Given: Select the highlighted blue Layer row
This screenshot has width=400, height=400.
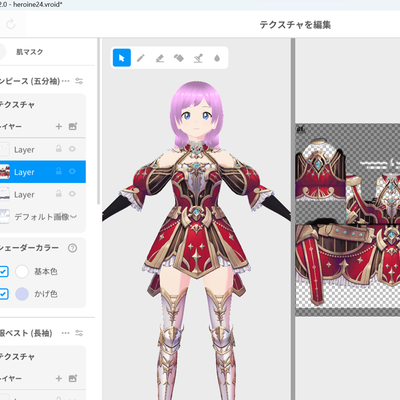Looking at the screenshot, I should 43,172.
